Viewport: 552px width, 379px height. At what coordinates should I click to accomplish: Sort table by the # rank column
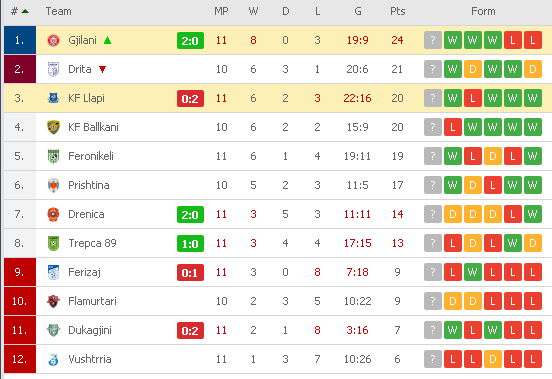click(x=19, y=12)
